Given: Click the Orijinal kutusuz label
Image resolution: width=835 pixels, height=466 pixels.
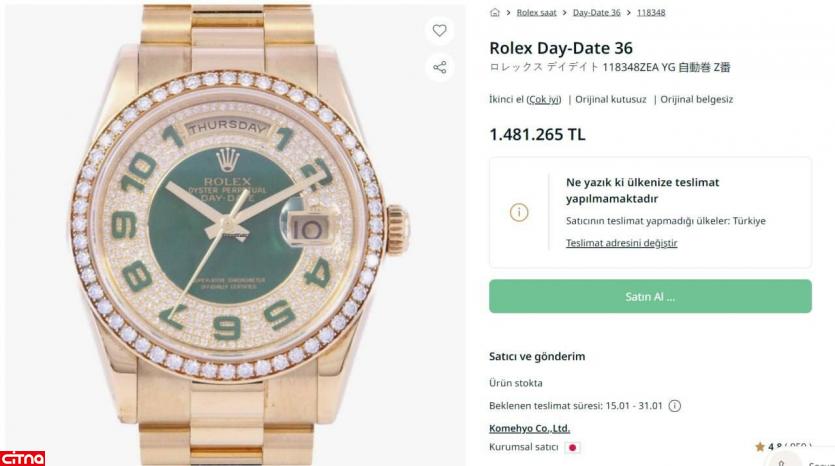Looking at the screenshot, I should (612, 100).
